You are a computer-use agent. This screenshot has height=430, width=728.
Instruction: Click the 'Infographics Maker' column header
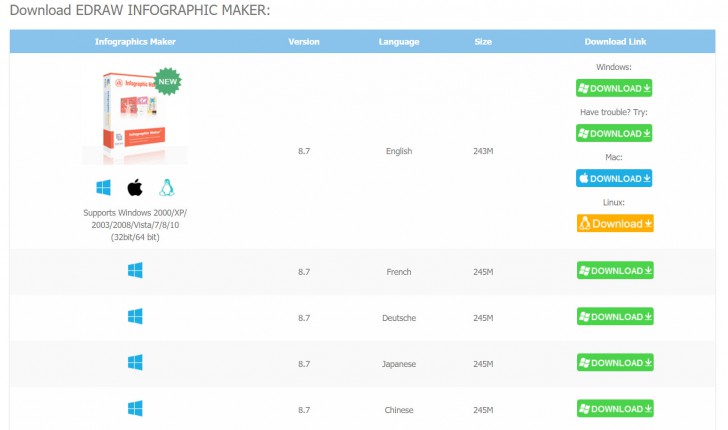click(x=135, y=42)
